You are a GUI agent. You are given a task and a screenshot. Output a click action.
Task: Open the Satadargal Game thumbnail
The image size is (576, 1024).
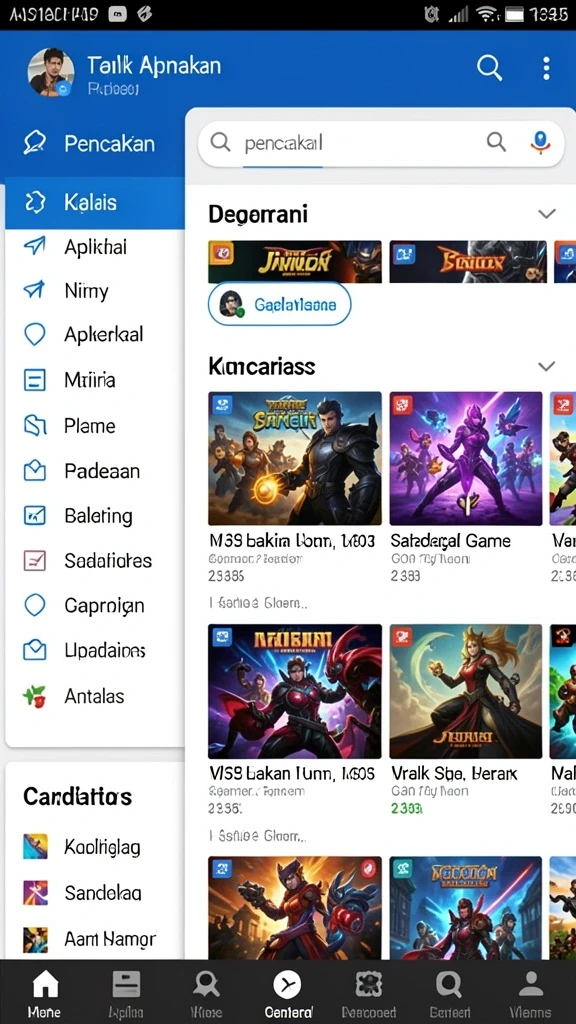(466, 458)
